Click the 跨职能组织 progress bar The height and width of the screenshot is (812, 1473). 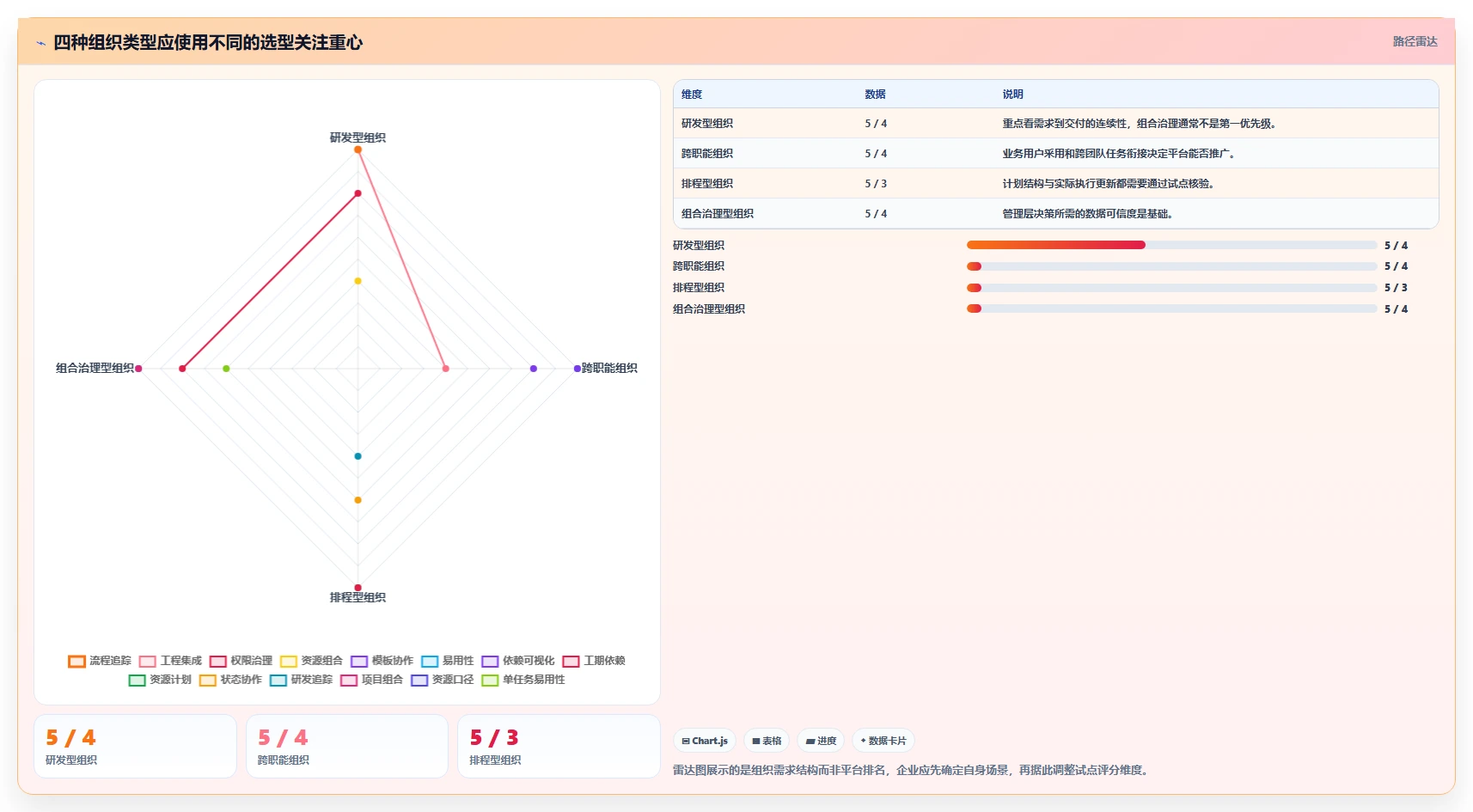tap(1172, 266)
